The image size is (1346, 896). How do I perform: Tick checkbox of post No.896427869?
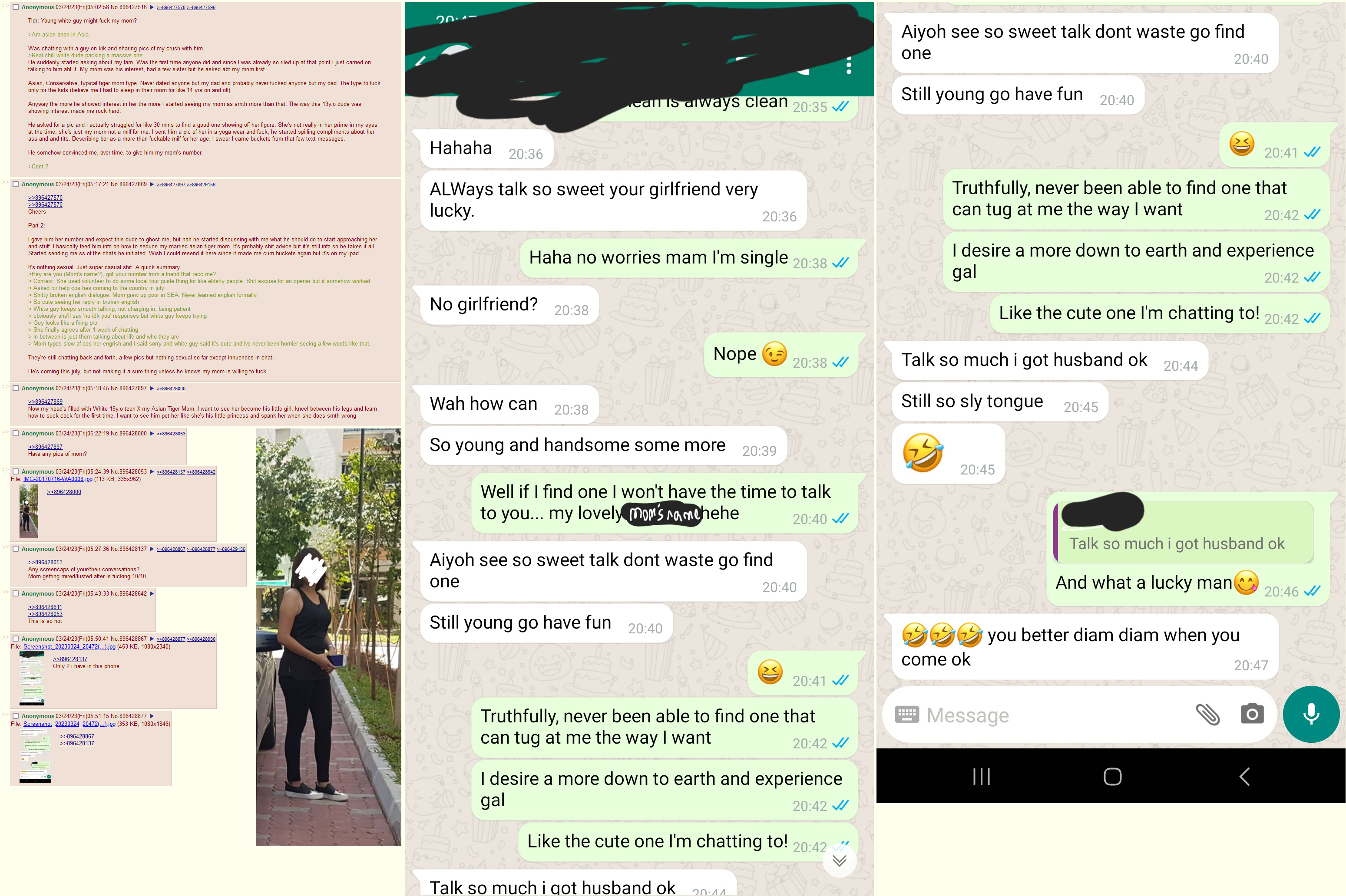pyautogui.click(x=16, y=184)
